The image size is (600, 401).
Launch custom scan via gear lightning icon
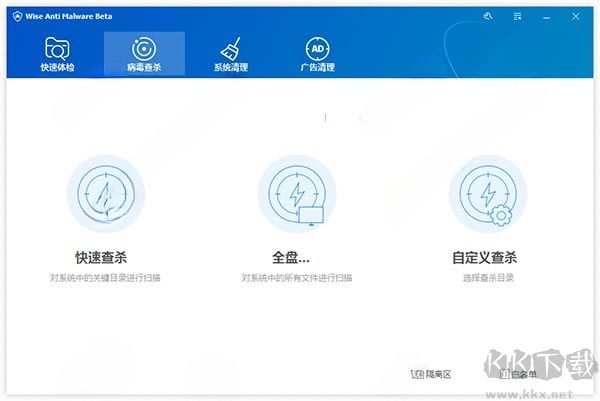tap(488, 194)
